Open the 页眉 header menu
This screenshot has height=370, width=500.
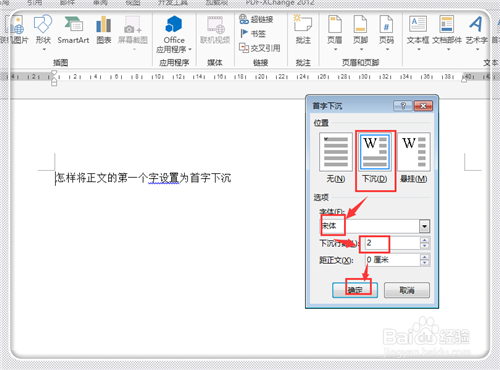[x=335, y=33]
